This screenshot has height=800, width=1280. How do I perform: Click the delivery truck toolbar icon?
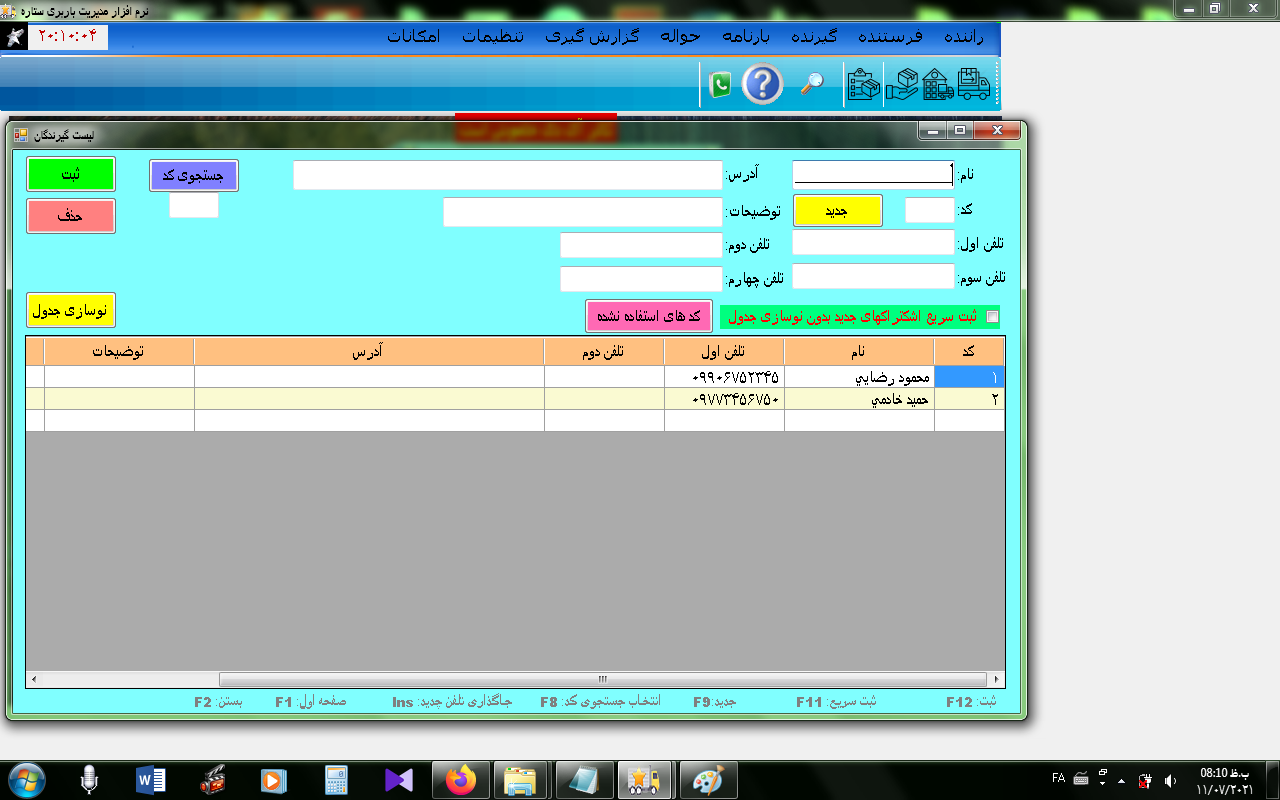pyautogui.click(x=973, y=84)
